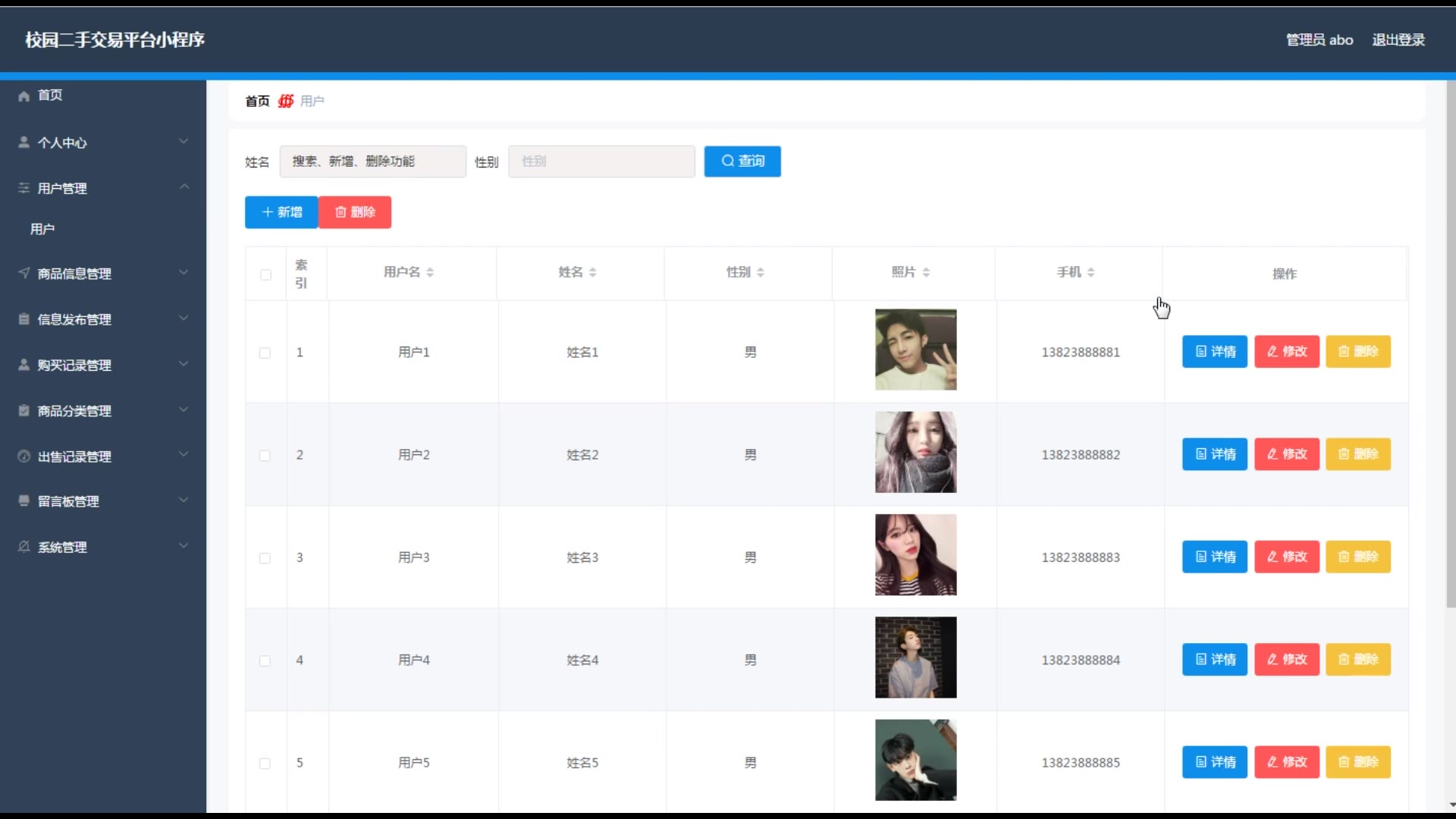Click the bell icon of 系统管理
Image resolution: width=1456 pixels, height=819 pixels.
24,547
